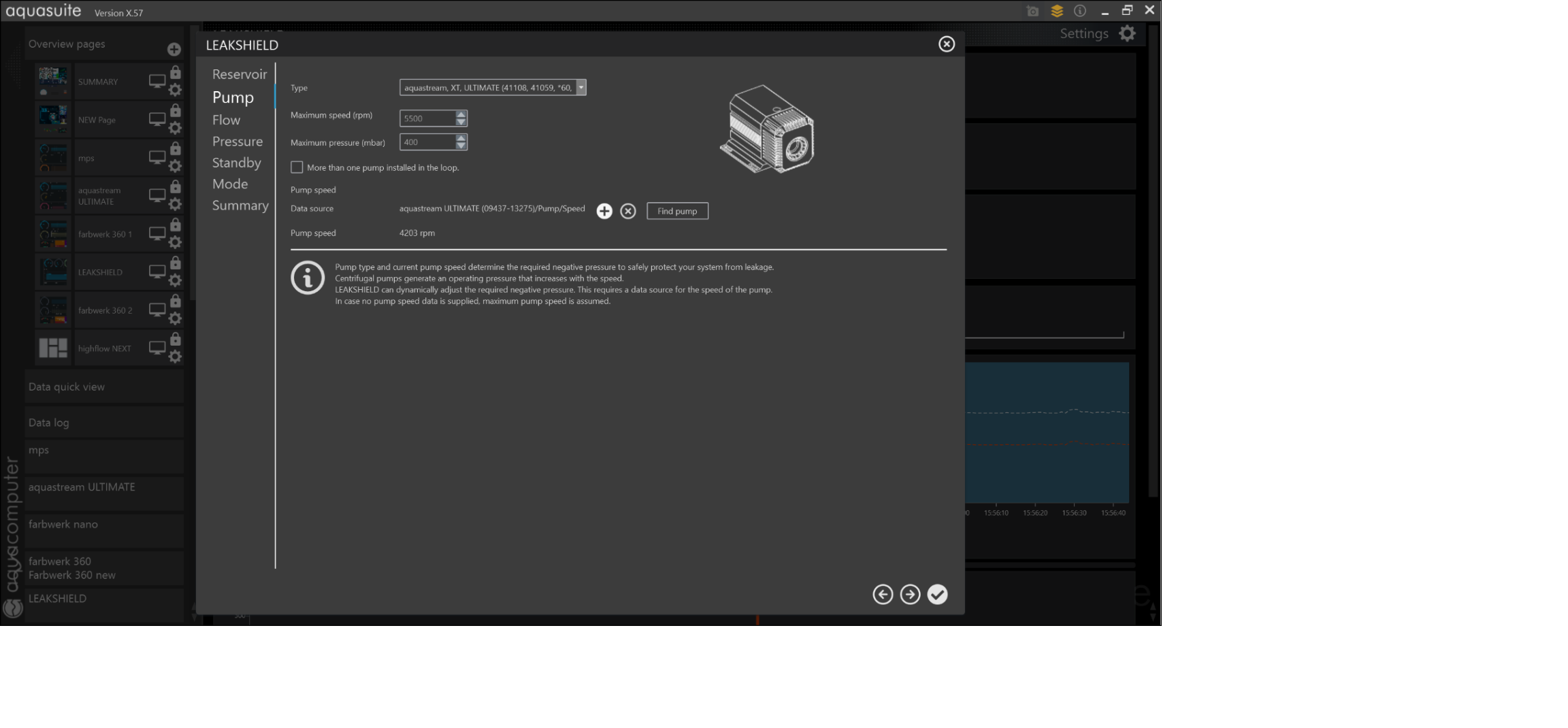
Task: Open settings gear for mps overview page
Action: point(175,166)
